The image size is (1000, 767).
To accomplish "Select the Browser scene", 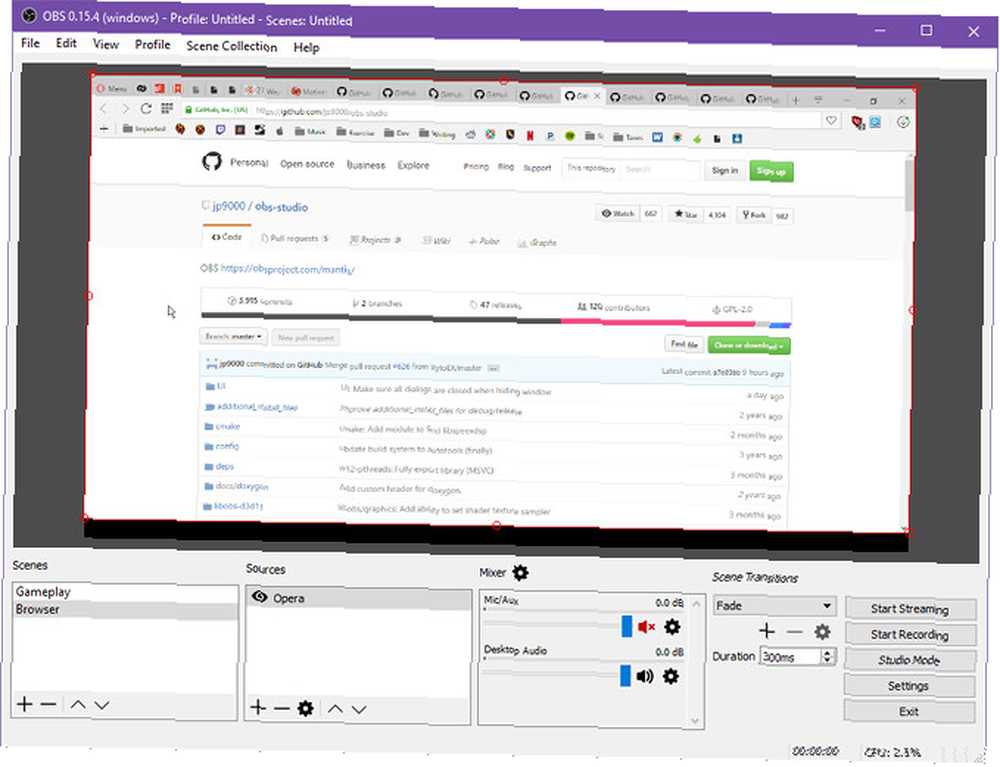I will pos(125,609).
